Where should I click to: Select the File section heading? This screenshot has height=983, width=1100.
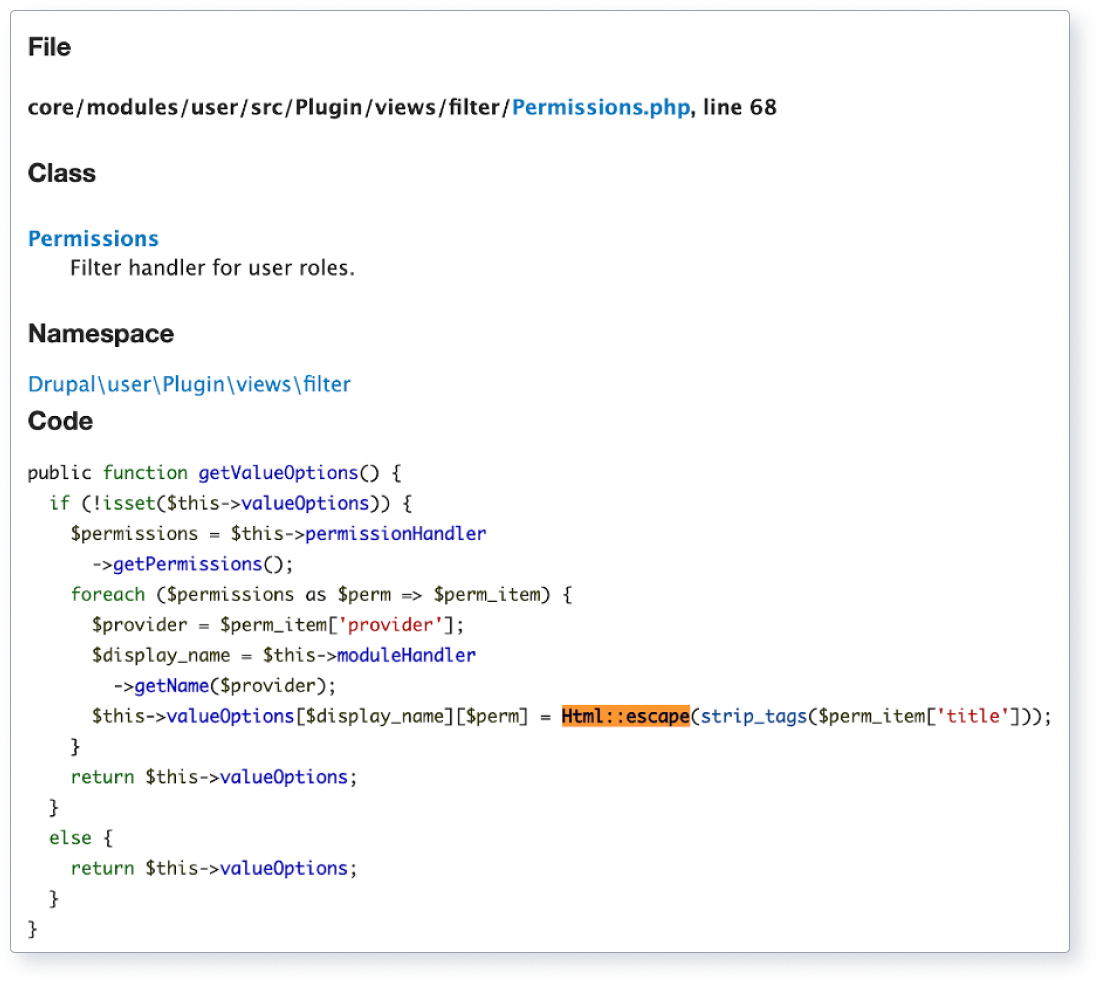(x=49, y=46)
